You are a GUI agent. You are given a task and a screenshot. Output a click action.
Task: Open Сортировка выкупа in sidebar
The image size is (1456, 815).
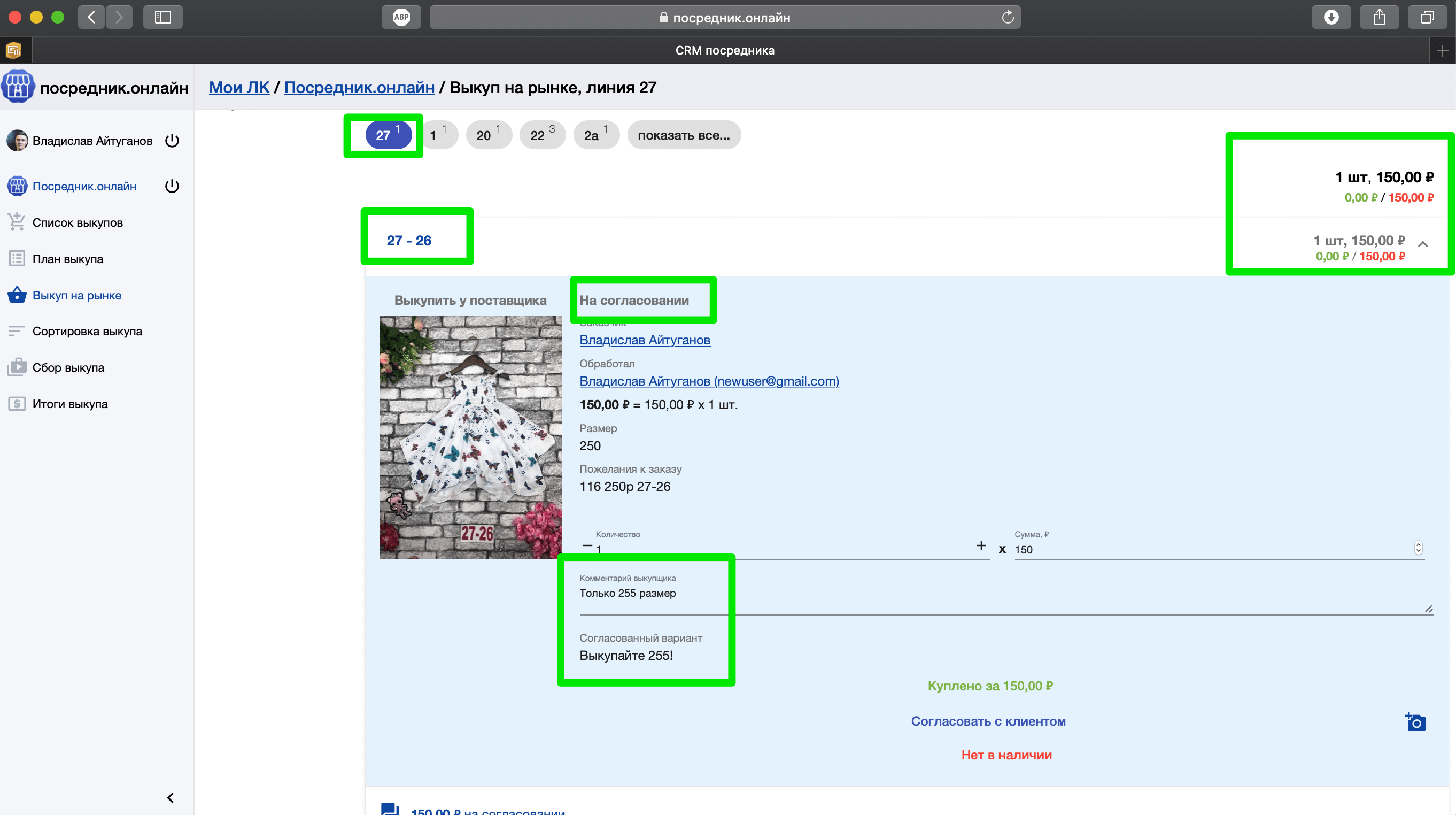[87, 332]
